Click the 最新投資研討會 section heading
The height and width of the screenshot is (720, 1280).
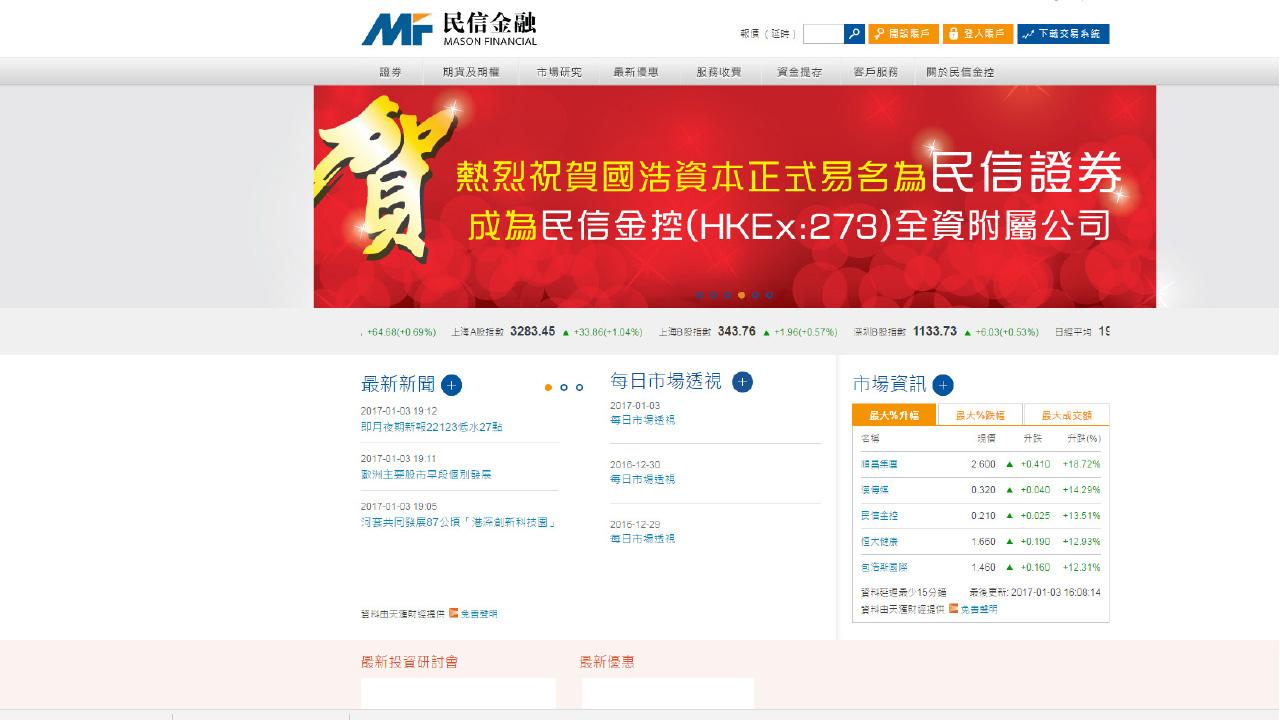tap(410, 662)
